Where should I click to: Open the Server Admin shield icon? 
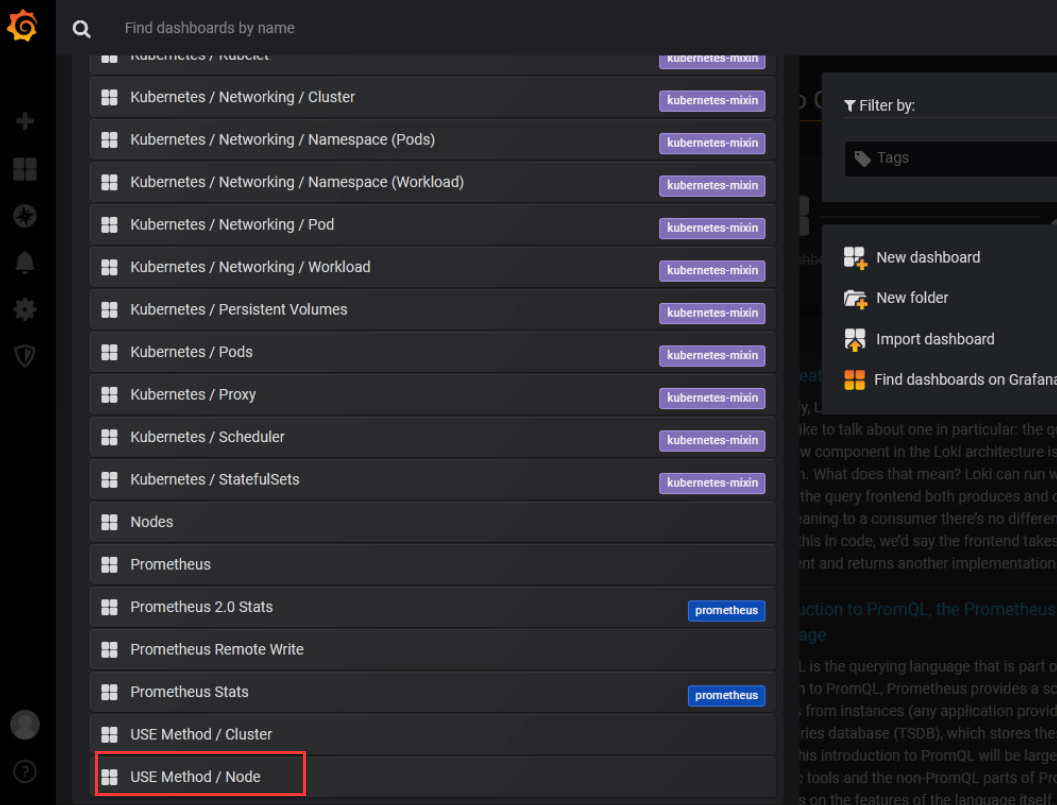coord(25,356)
